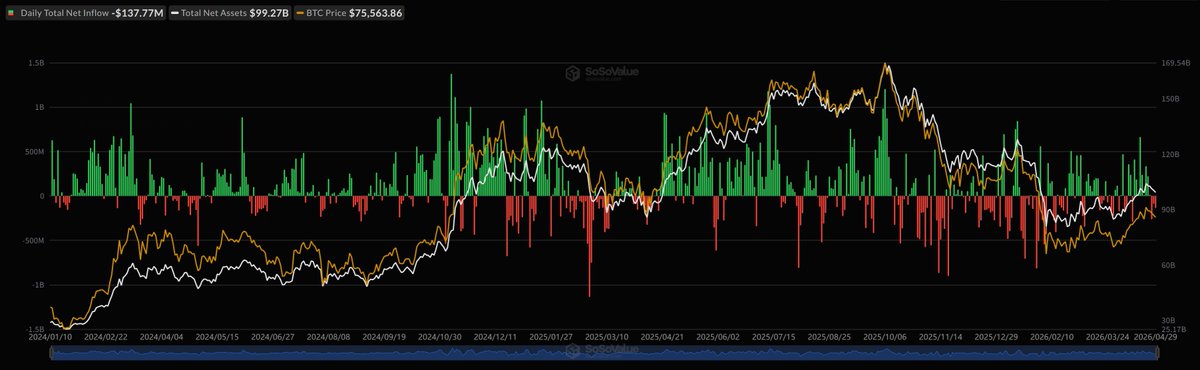The height and width of the screenshot is (370, 1200).
Task: Click the 2025/03/10 date label
Action: [608, 337]
